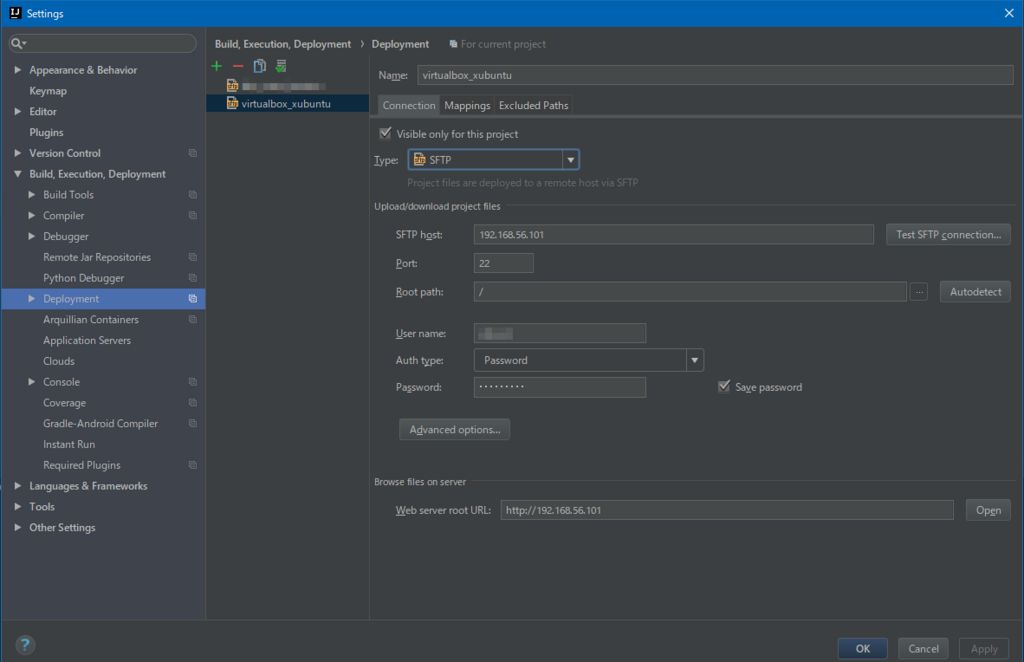Click the Web server root URL field
Screen dimensions: 1024x662
pyautogui.click(x=727, y=510)
